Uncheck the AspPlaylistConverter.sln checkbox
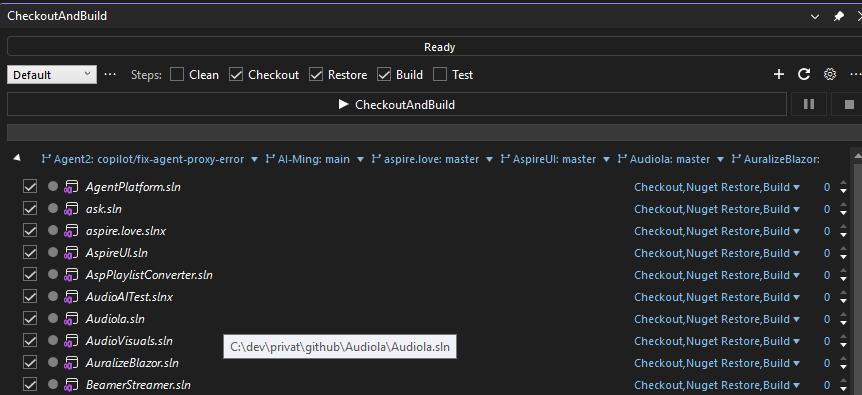The height and width of the screenshot is (395, 862). (30, 275)
